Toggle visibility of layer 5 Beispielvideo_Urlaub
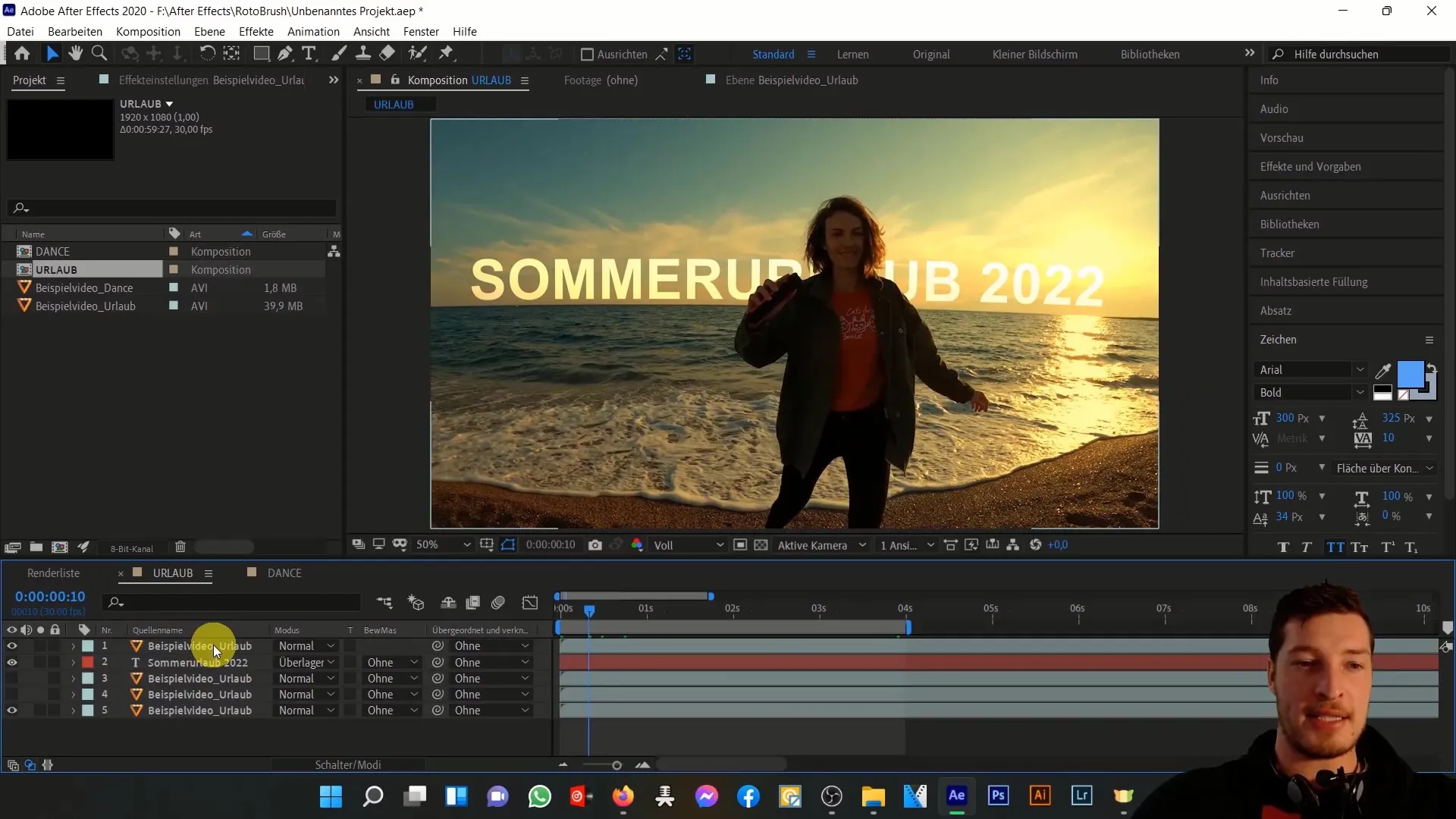The width and height of the screenshot is (1456, 819). 13,710
